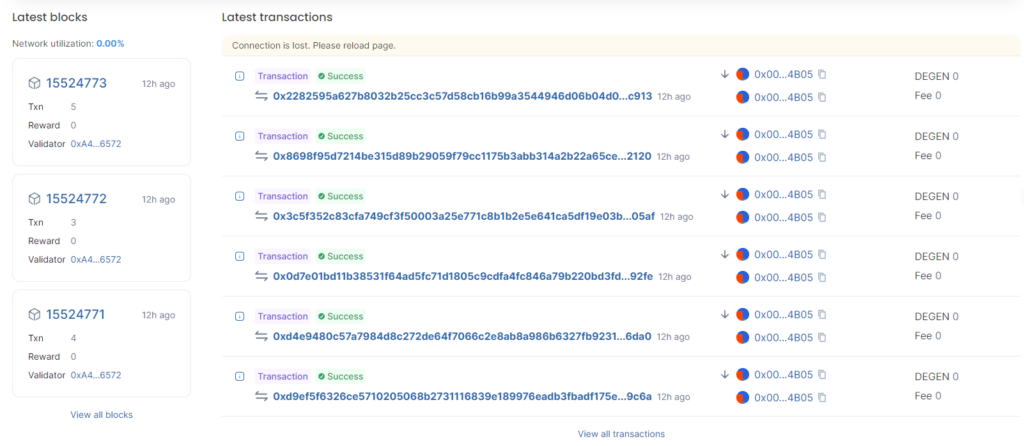Screen dimensions: 1024x446
Task: Click the 'Latest blocks' heading
Action: [50, 17]
